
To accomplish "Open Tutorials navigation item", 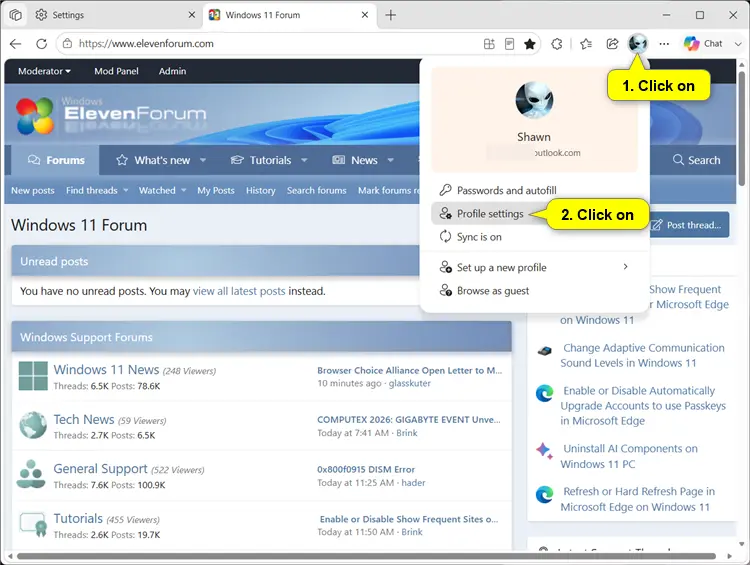I will tap(261, 160).
